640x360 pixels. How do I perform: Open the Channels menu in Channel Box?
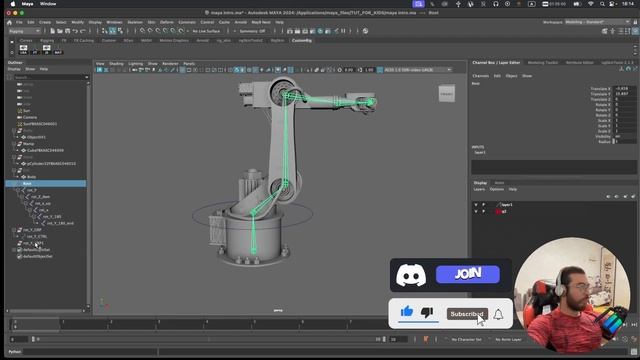(480, 76)
